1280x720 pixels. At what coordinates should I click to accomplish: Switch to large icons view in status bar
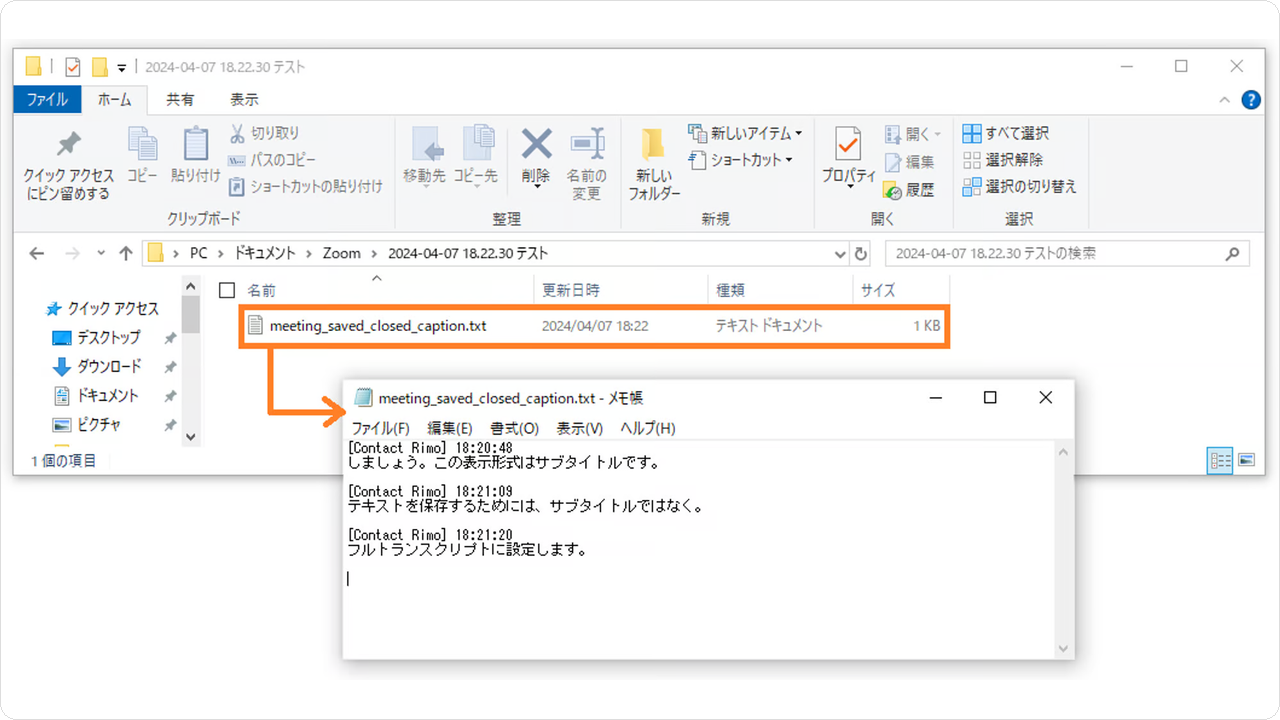pos(1246,460)
